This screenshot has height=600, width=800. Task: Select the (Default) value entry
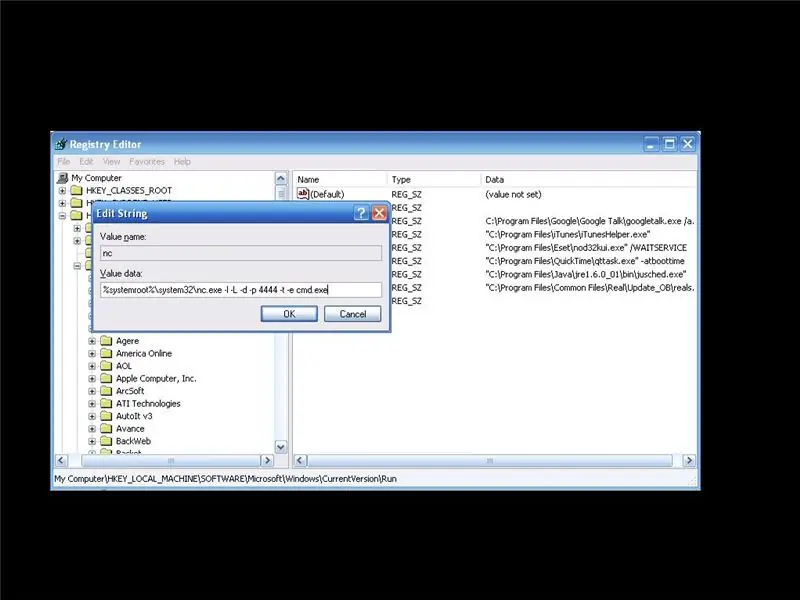[x=327, y=194]
